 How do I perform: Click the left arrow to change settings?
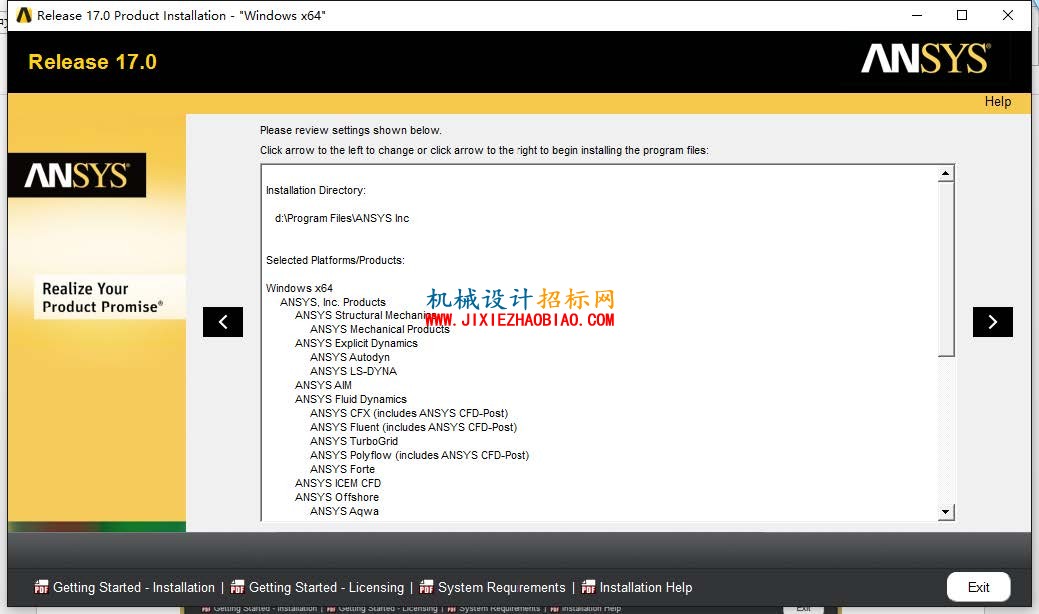223,322
